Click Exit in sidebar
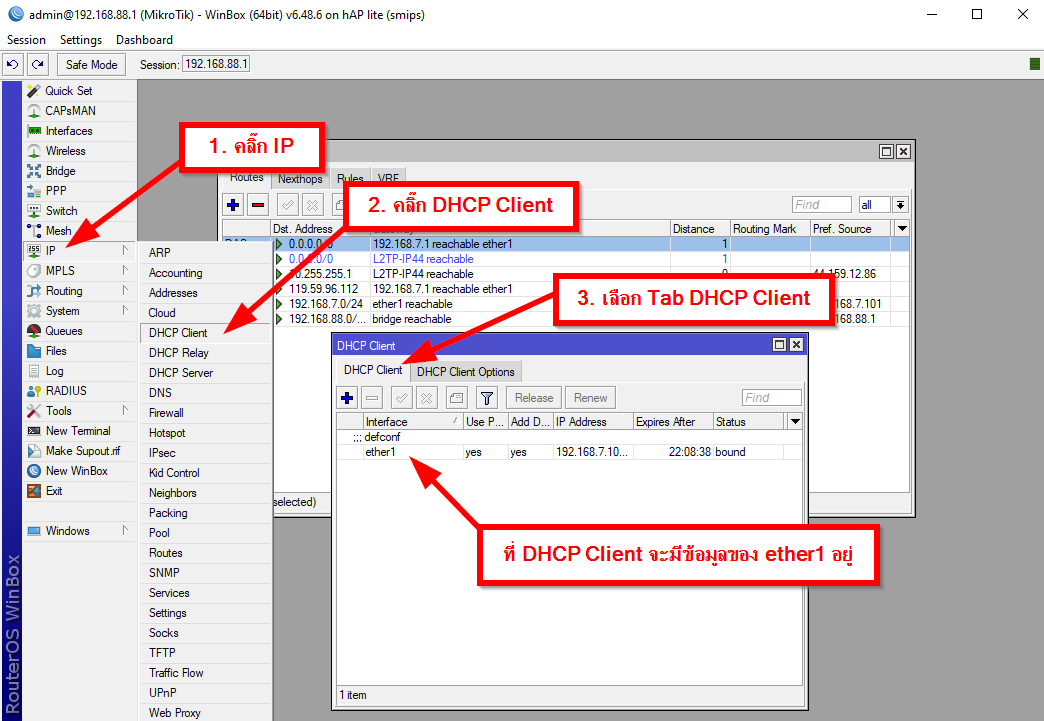Image resolution: width=1044 pixels, height=721 pixels. pos(79,491)
